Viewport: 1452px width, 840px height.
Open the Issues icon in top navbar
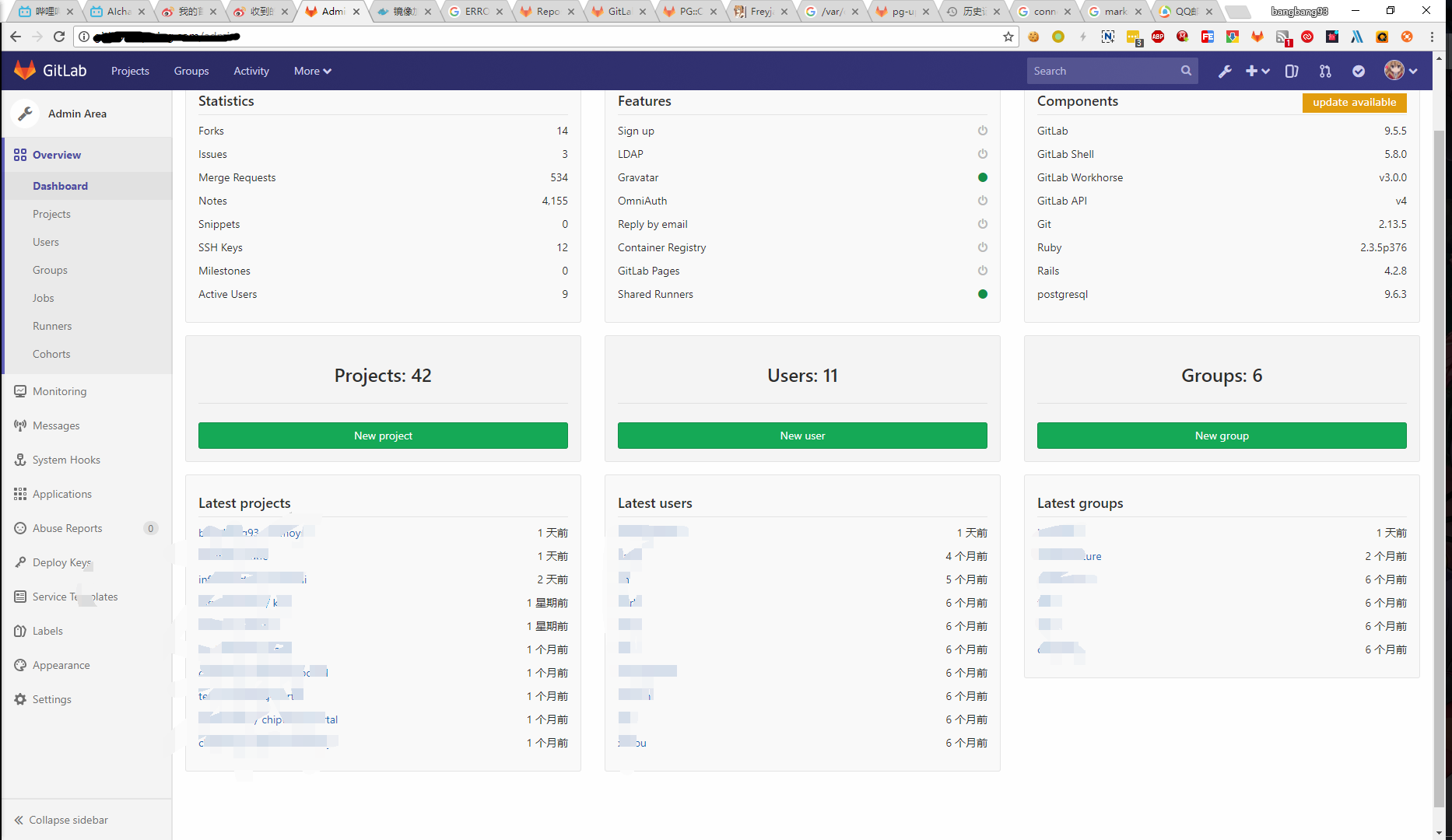coord(1292,71)
